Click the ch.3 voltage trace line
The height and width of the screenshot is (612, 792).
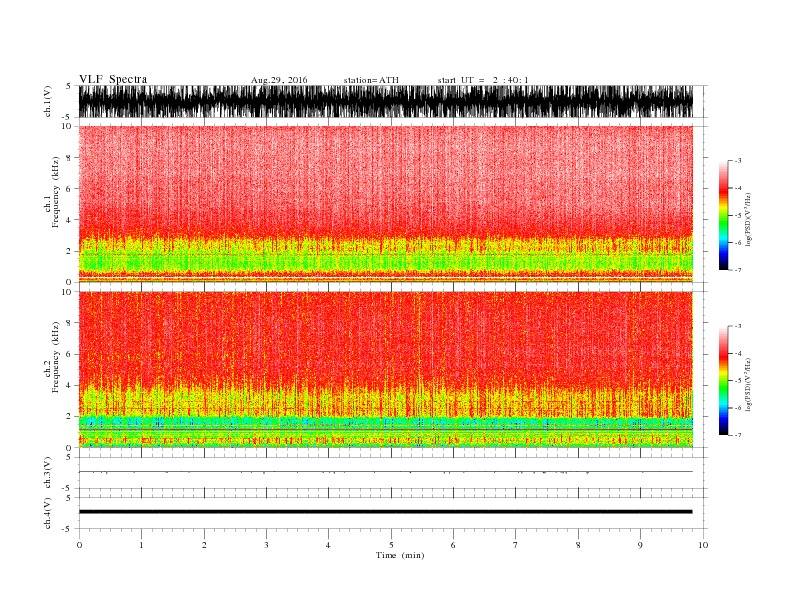[x=386, y=472]
